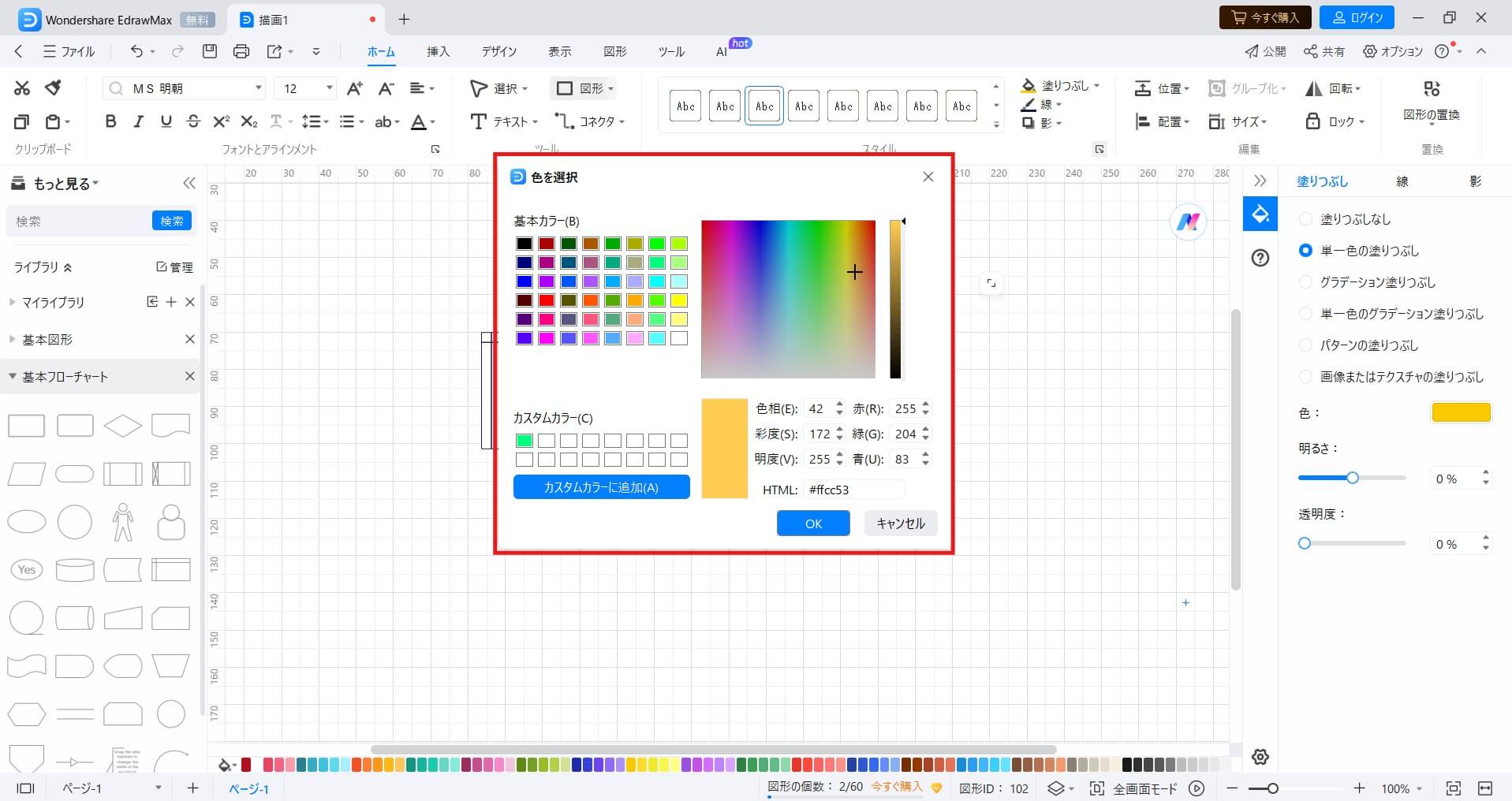Open the 挿入 ribbon tab

[x=439, y=51]
